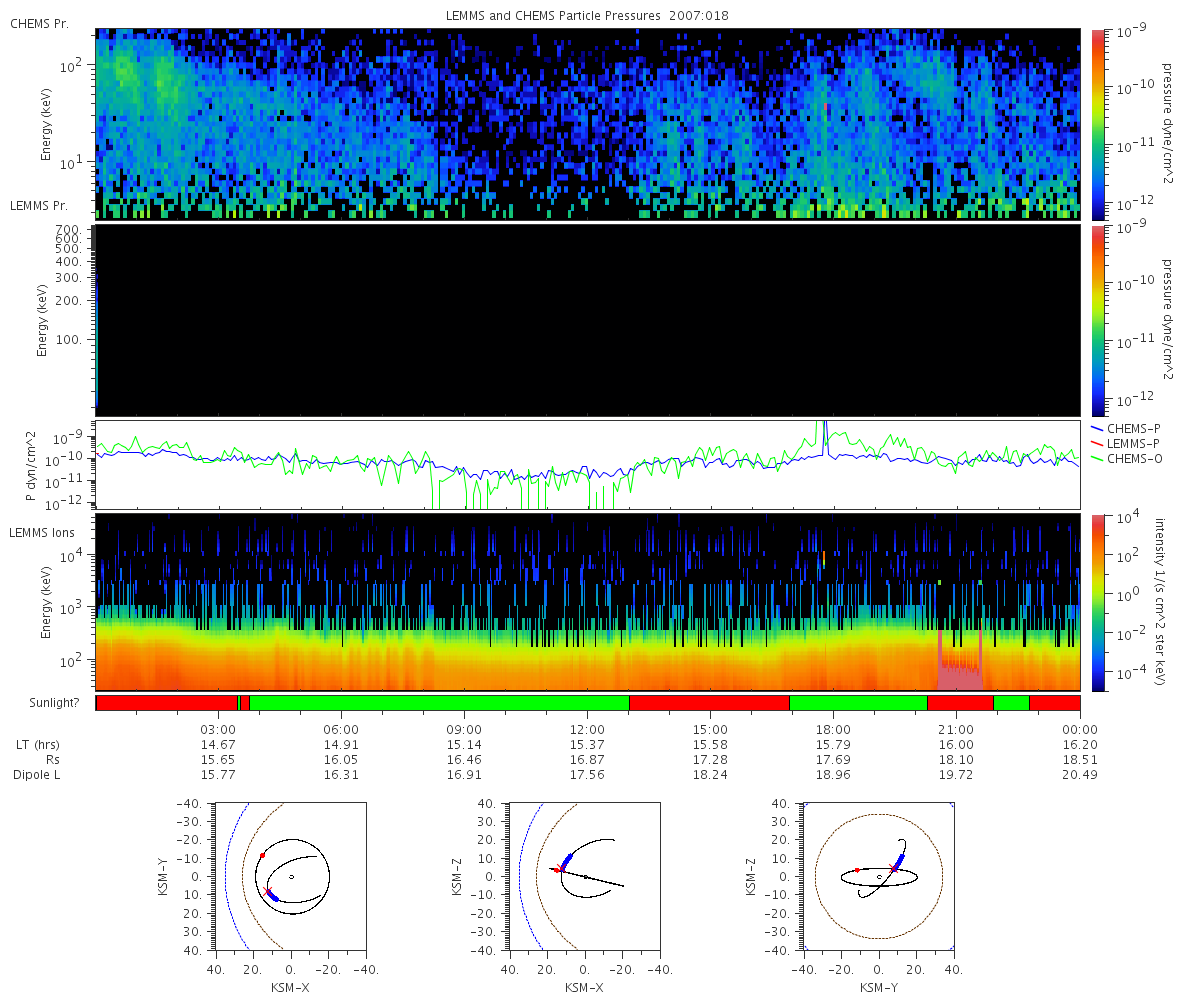Screen dimensions: 1200x1000
Task: Click the red X marker in KSM-Y orbit plot
Action: click(x=267, y=890)
